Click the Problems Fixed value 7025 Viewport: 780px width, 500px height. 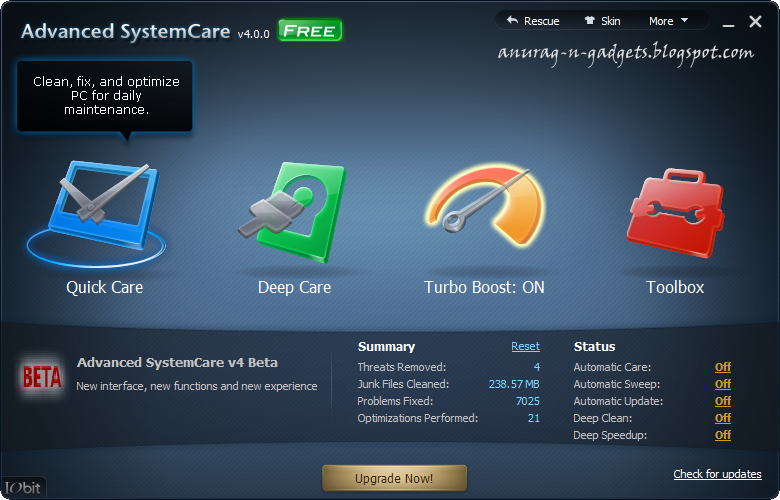point(527,401)
